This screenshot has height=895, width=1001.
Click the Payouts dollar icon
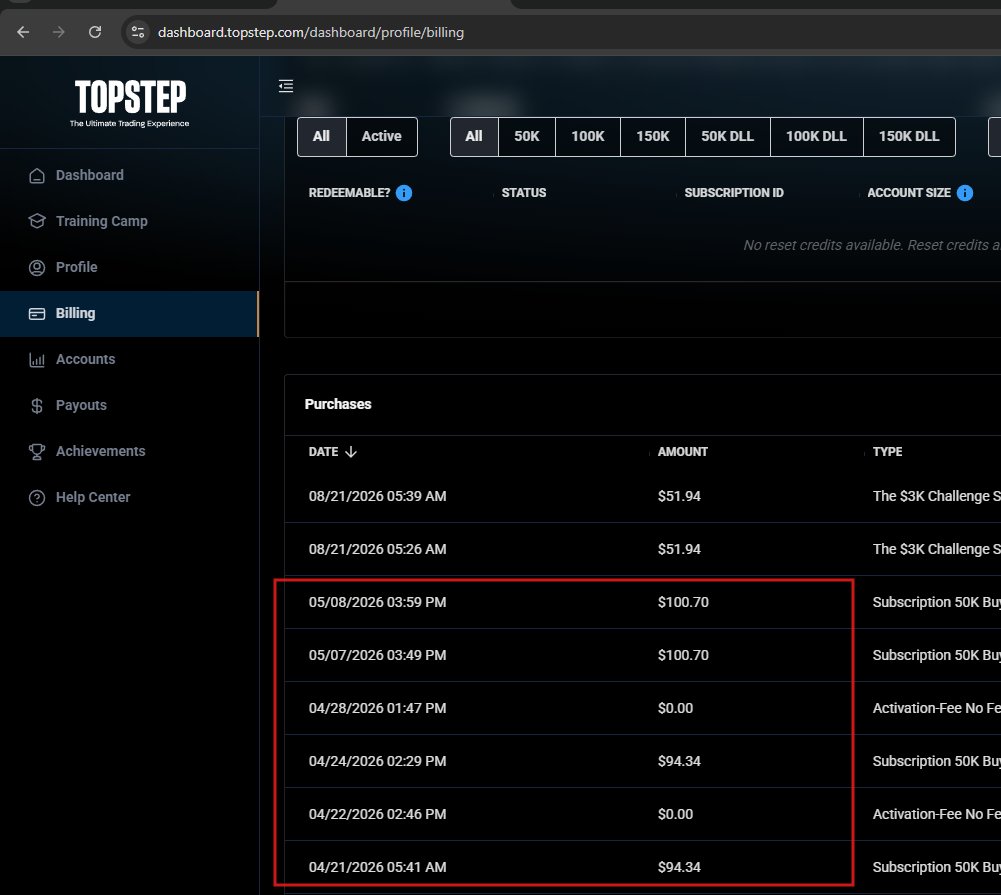[37, 405]
